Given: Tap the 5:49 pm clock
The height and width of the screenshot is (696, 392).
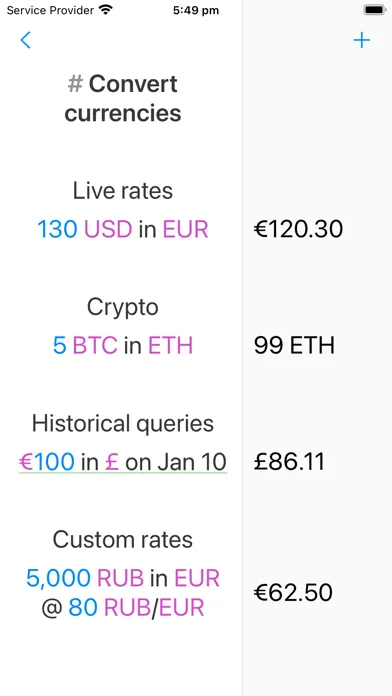Looking at the screenshot, I should (196, 10).
